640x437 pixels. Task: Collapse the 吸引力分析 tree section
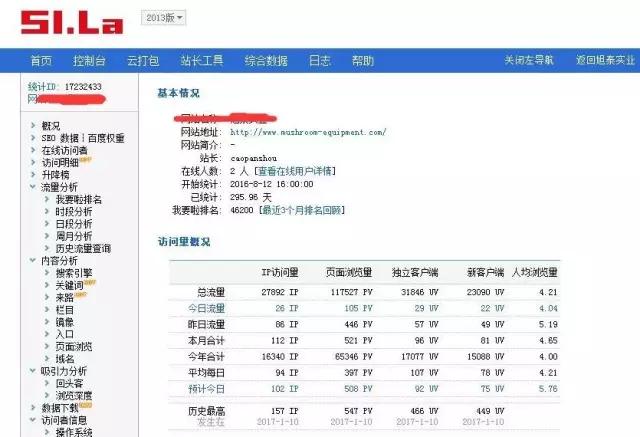(33, 371)
